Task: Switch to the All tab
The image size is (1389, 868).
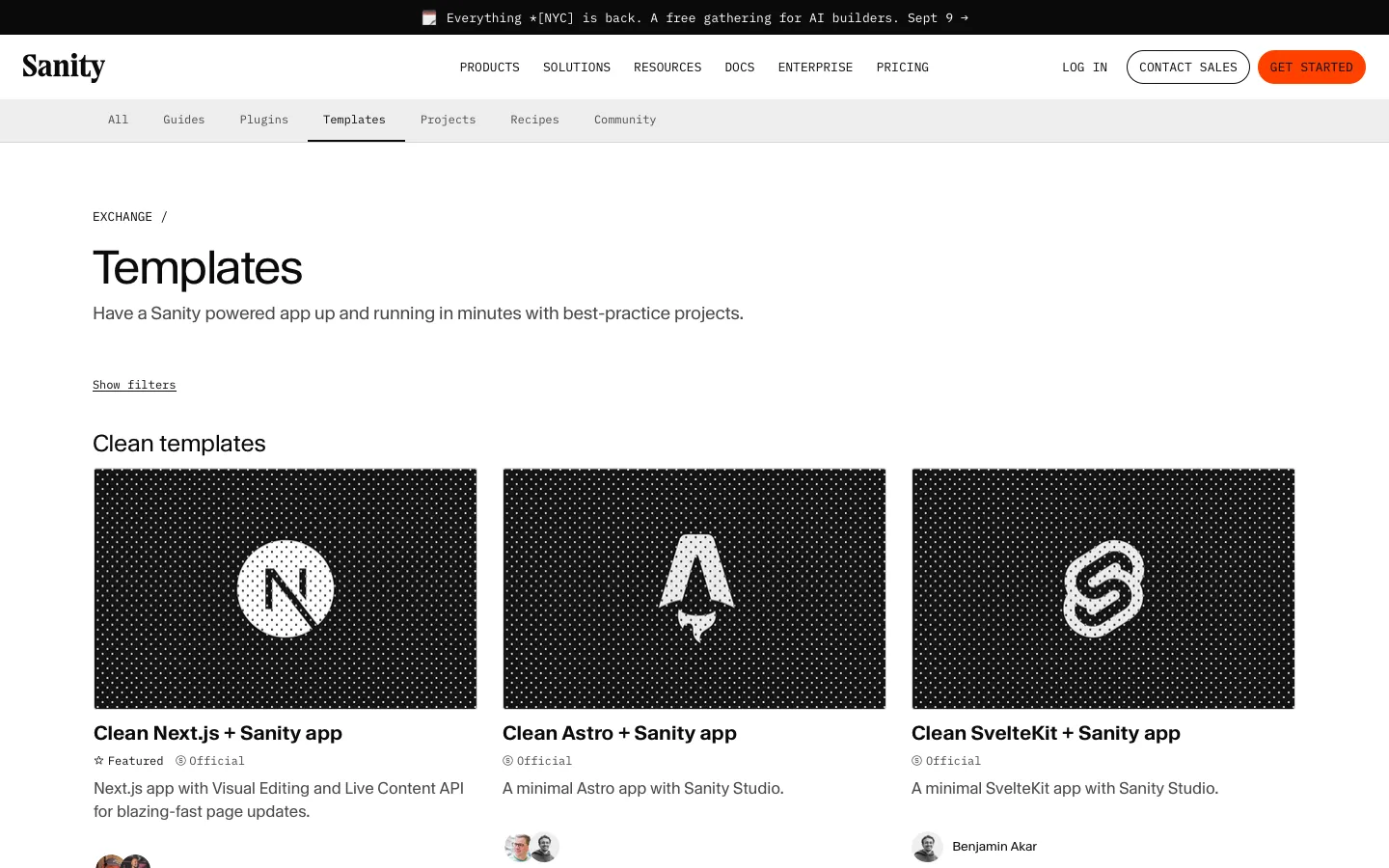Action: click(119, 120)
